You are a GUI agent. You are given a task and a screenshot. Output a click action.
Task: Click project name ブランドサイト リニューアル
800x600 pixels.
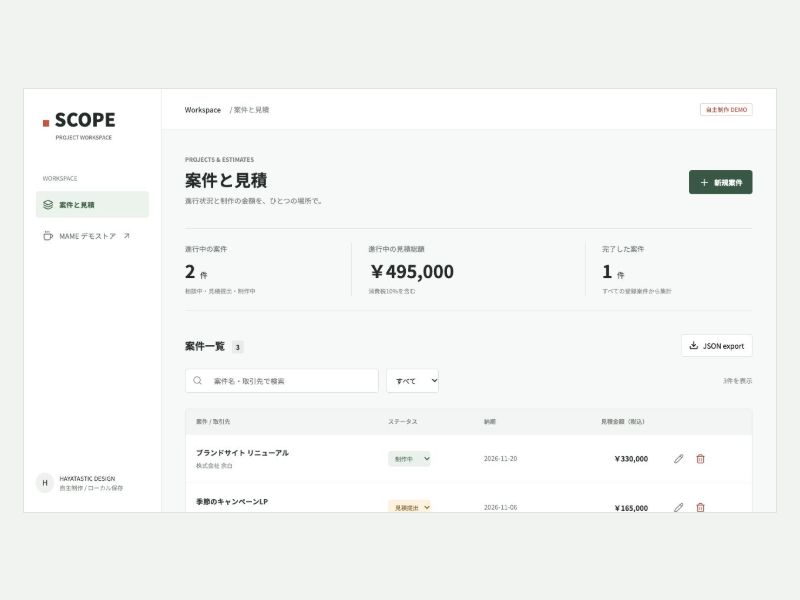click(x=242, y=453)
